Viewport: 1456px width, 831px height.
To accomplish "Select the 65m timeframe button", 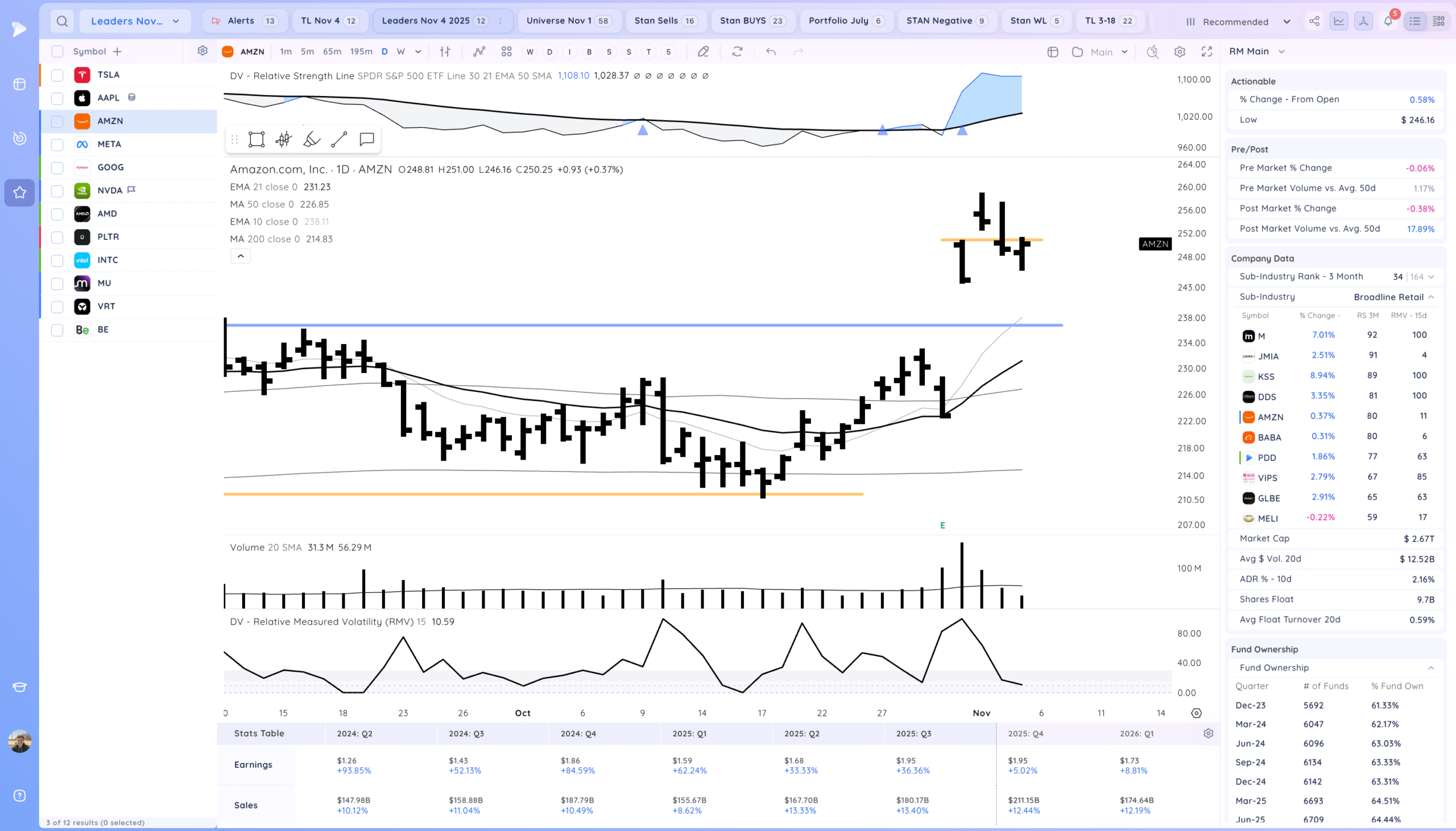I will click(x=332, y=51).
